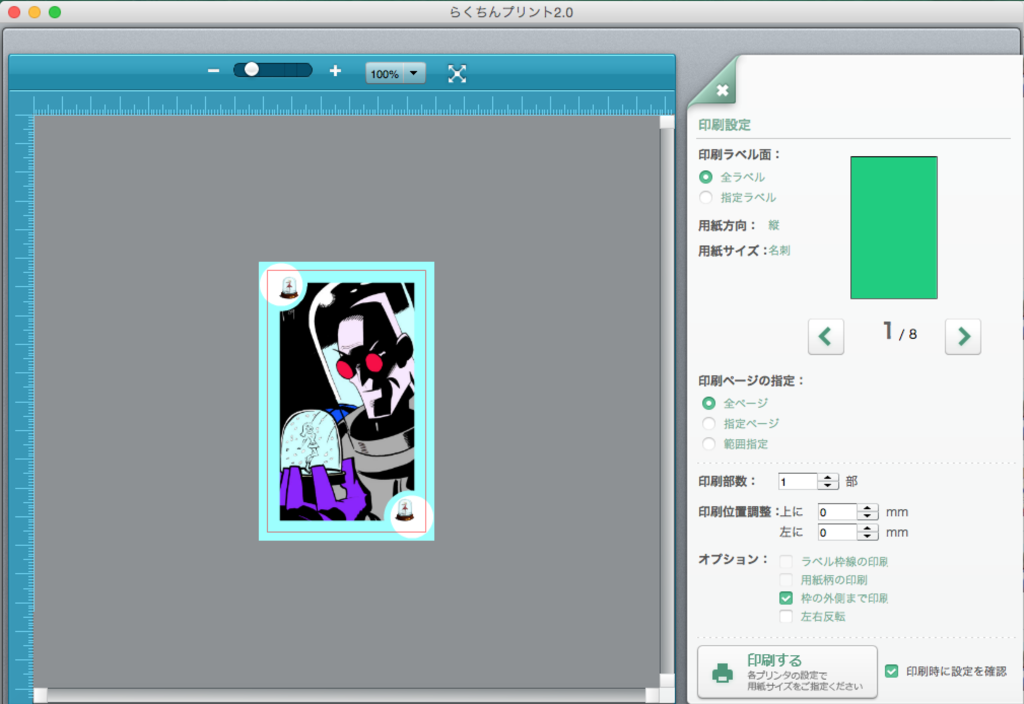The image size is (1024, 704).
Task: Click the zoom slider handle
Action: [x=251, y=69]
